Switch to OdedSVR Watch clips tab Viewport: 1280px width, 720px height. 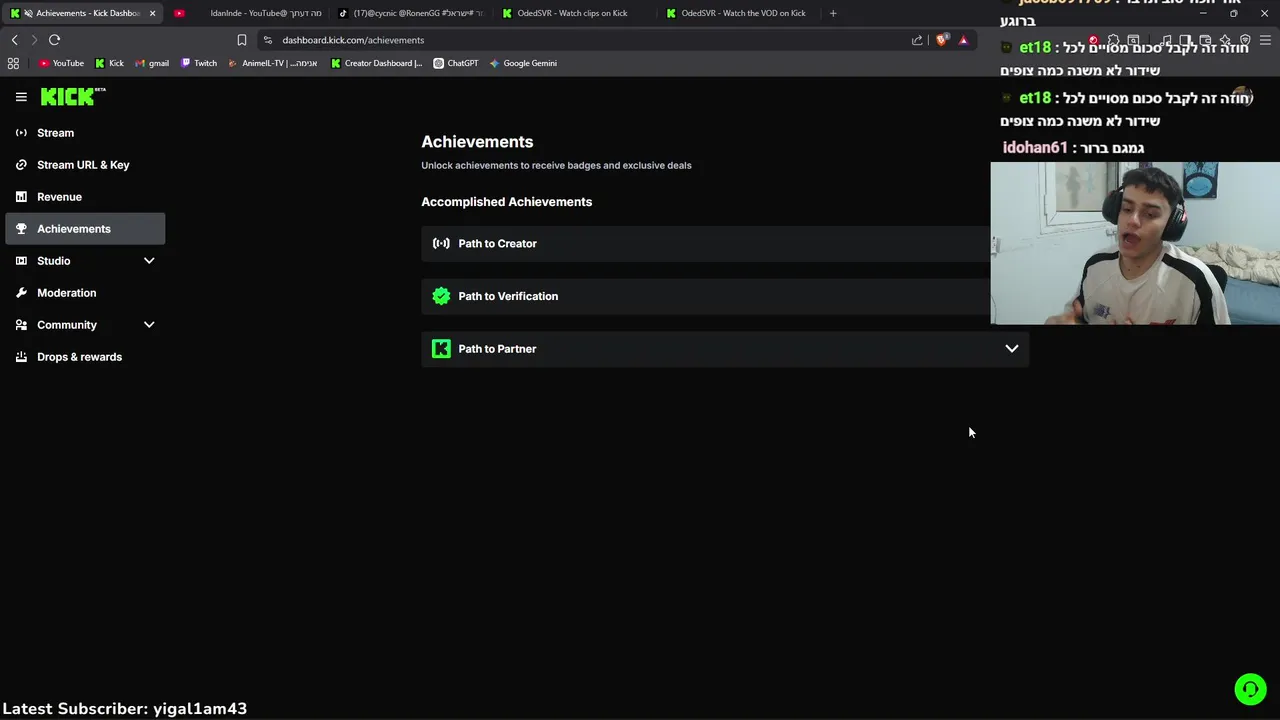tap(575, 13)
